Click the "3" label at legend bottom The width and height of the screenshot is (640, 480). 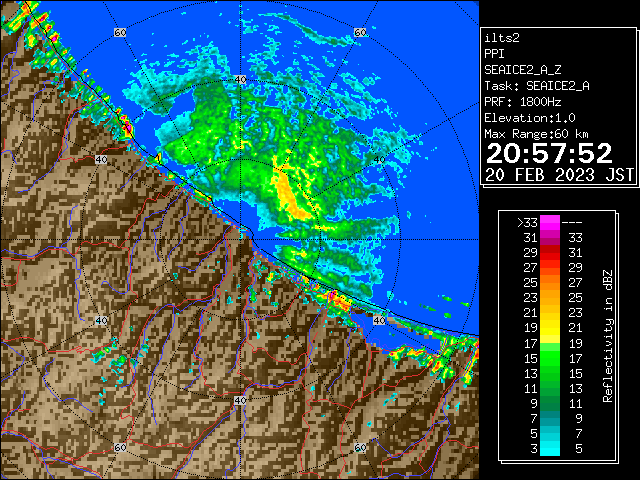pyautogui.click(x=534, y=449)
